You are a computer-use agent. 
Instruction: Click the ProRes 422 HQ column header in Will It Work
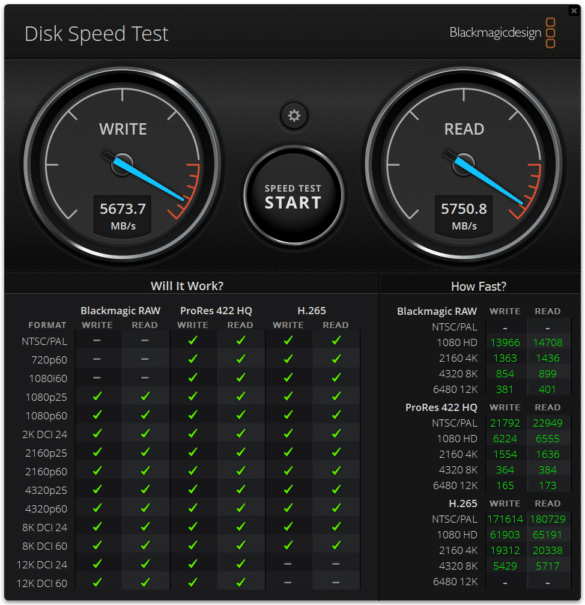[216, 311]
